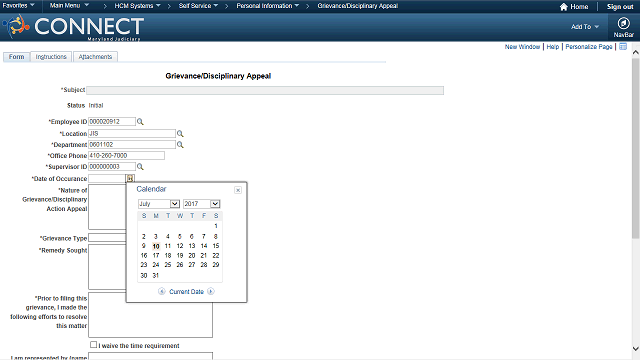
Task: Click the Sign out link
Action: 620,7
